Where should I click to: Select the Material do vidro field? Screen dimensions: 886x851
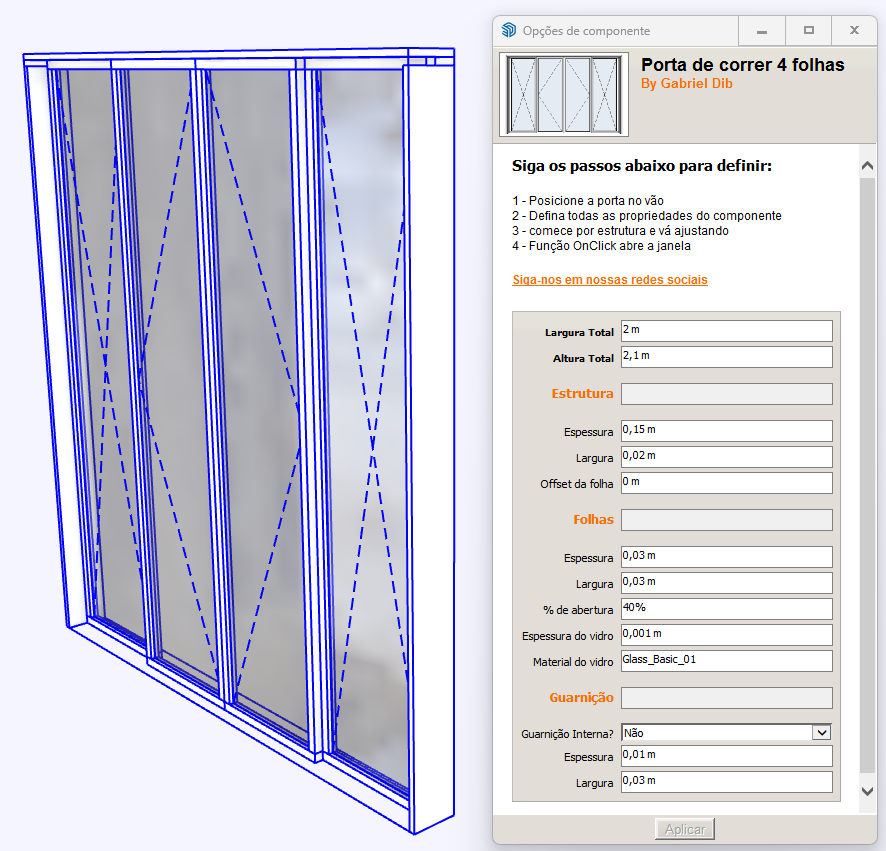pos(726,661)
